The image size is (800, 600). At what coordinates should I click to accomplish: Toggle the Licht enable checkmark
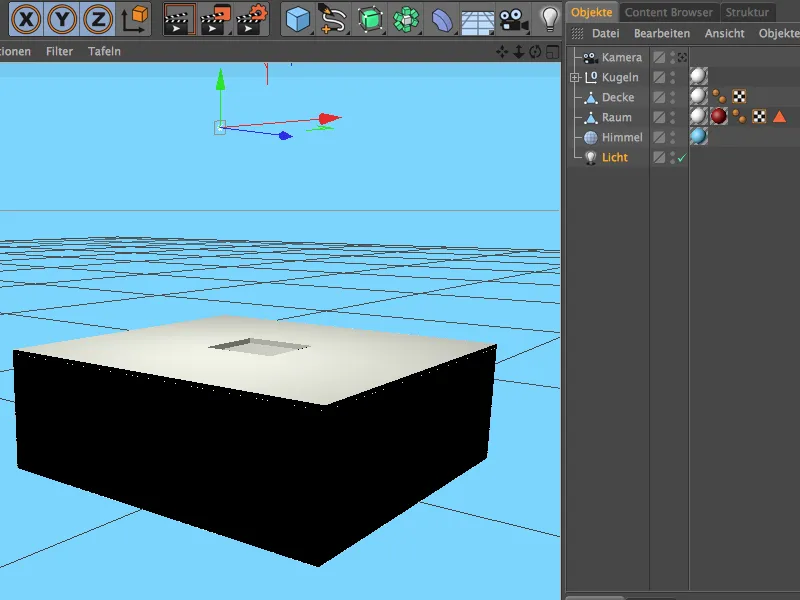pyautogui.click(x=682, y=158)
